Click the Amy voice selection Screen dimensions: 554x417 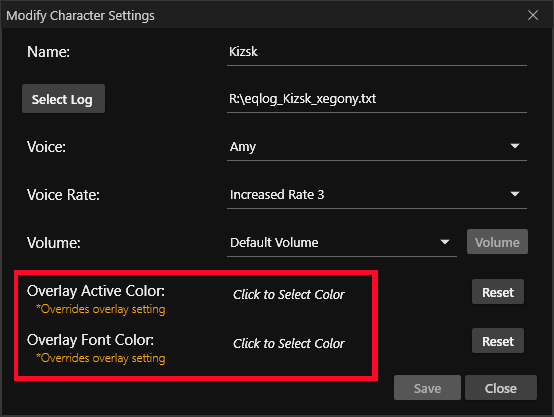[243, 147]
